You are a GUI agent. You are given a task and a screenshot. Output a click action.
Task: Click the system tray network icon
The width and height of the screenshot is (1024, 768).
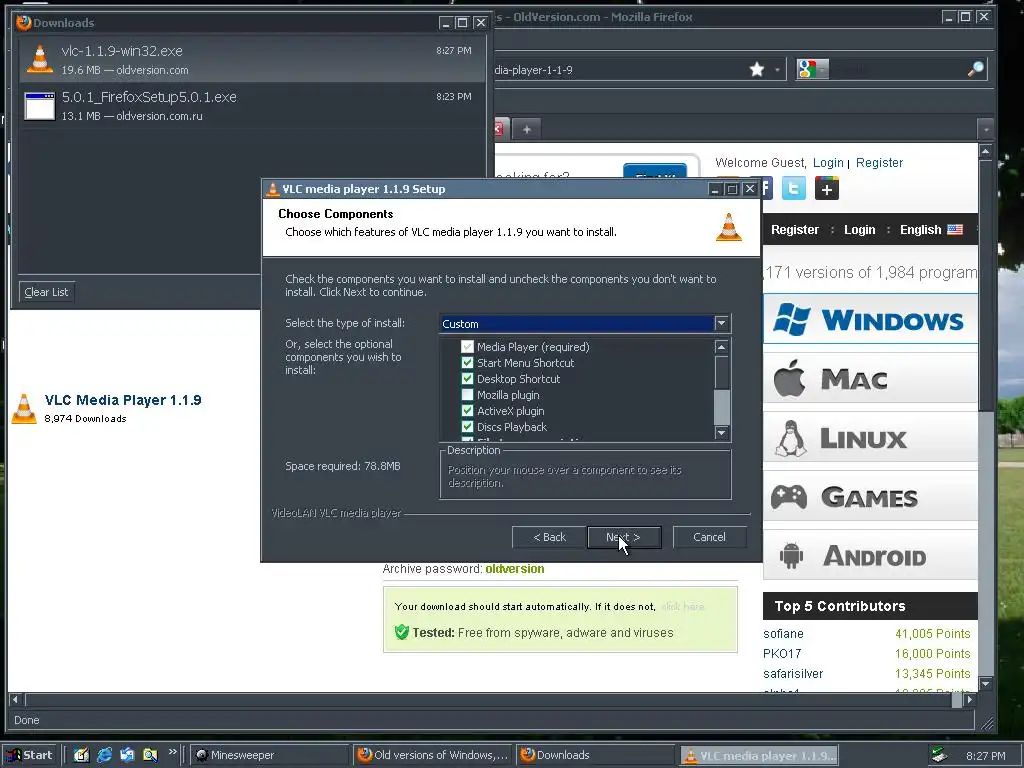click(939, 755)
